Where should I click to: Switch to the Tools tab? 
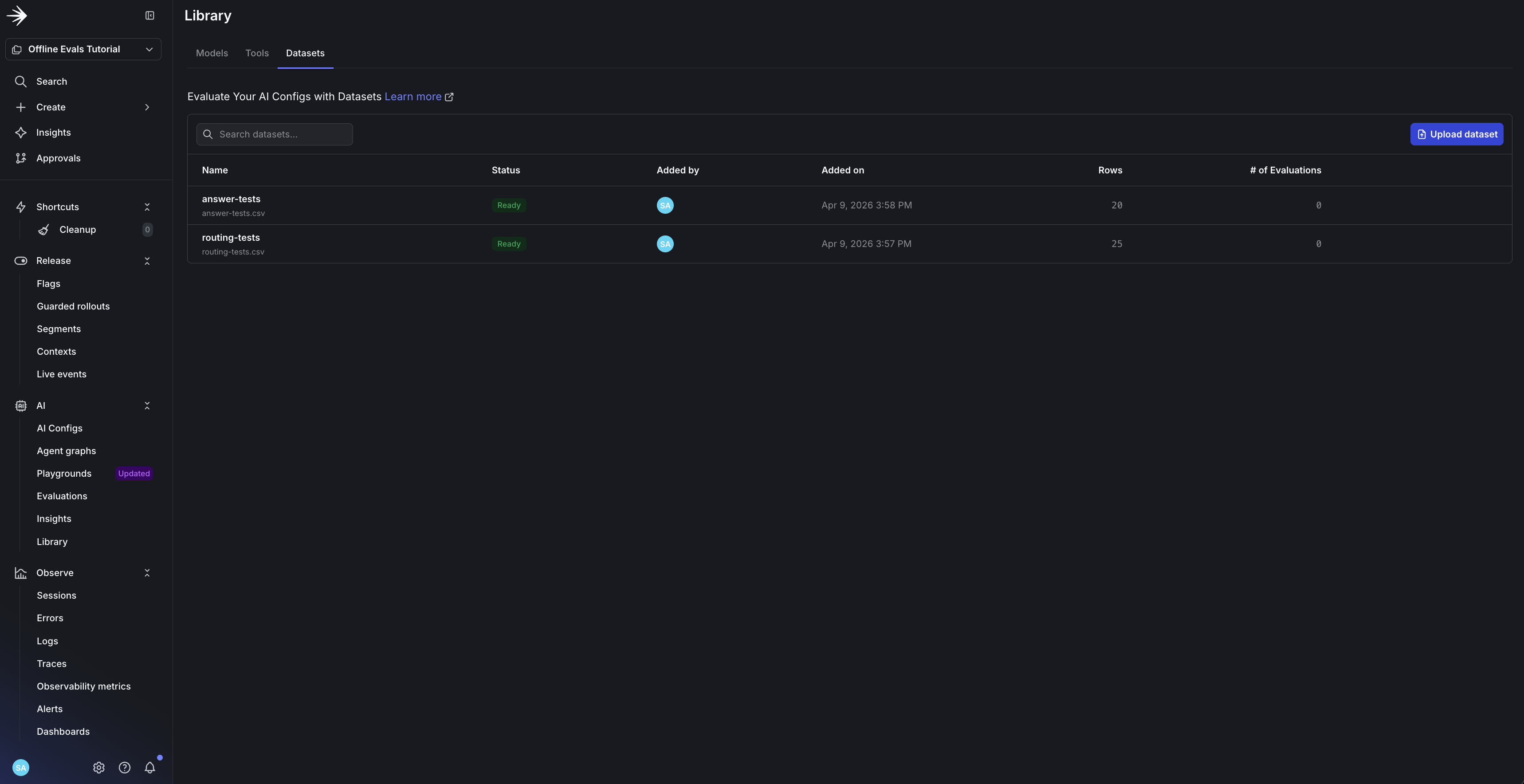[x=257, y=53]
